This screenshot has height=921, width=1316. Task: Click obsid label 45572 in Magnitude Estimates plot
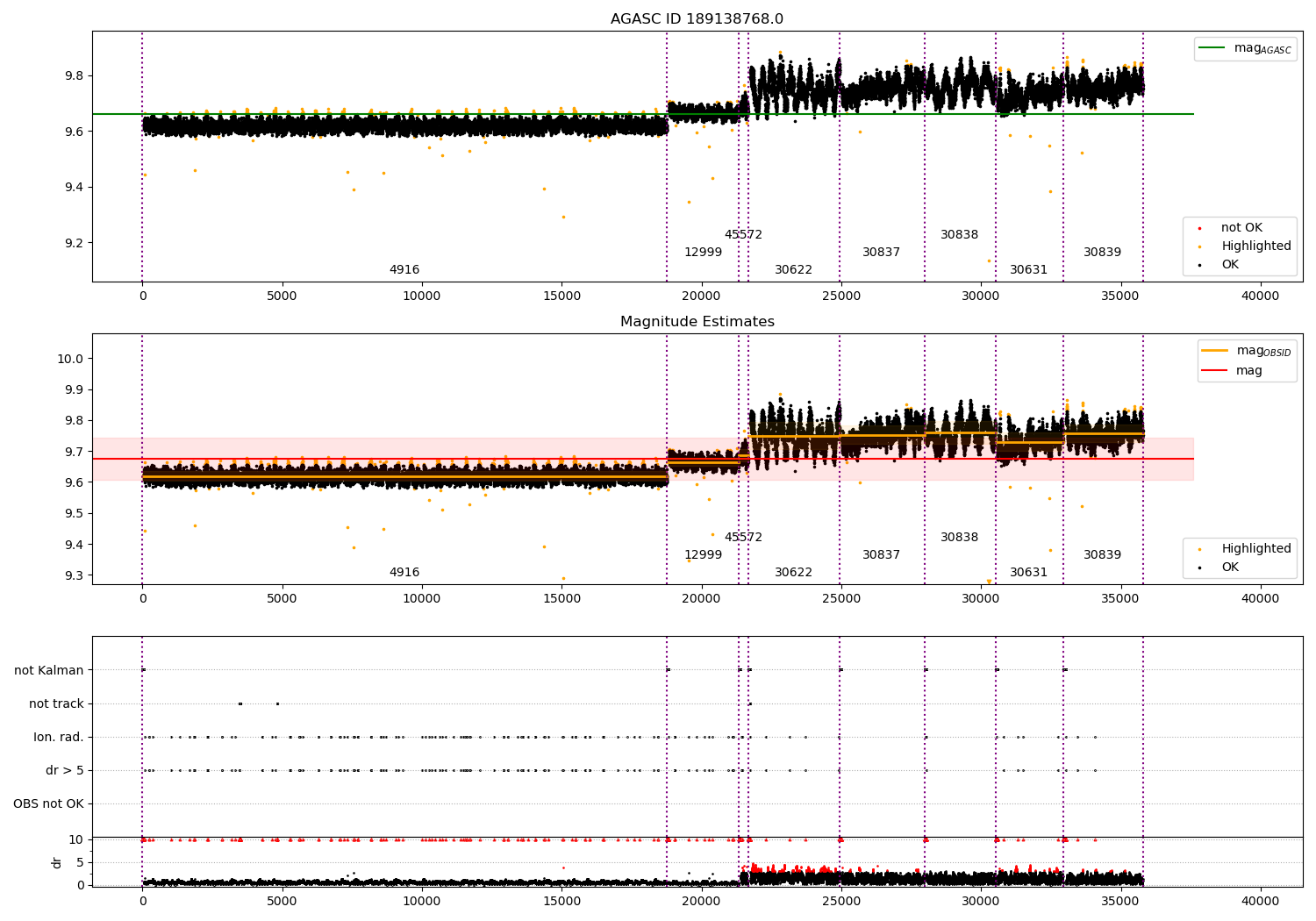(x=743, y=538)
